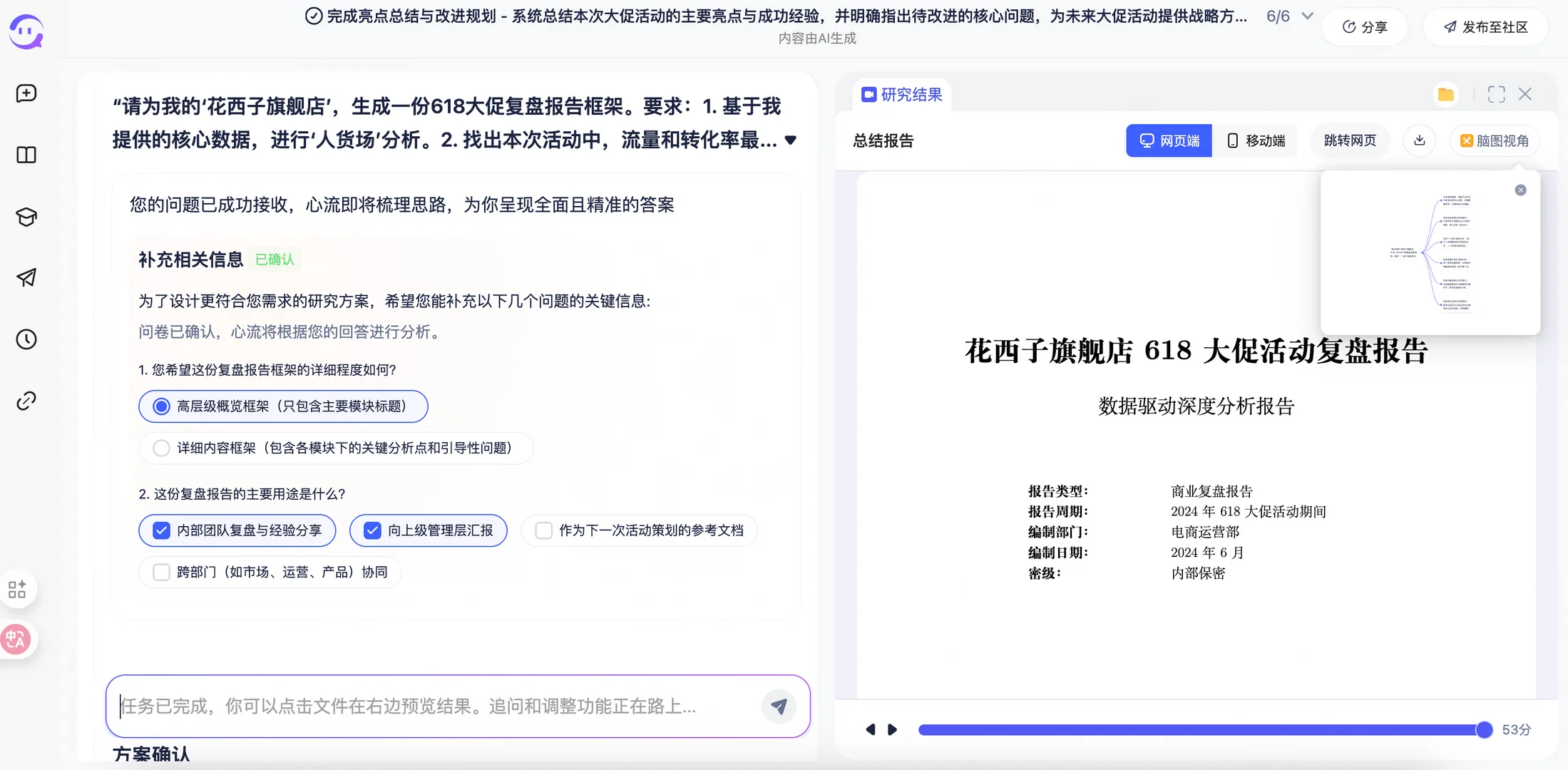Expand the step 6/6 progress dropdown
The height and width of the screenshot is (770, 1568).
coord(1307,16)
